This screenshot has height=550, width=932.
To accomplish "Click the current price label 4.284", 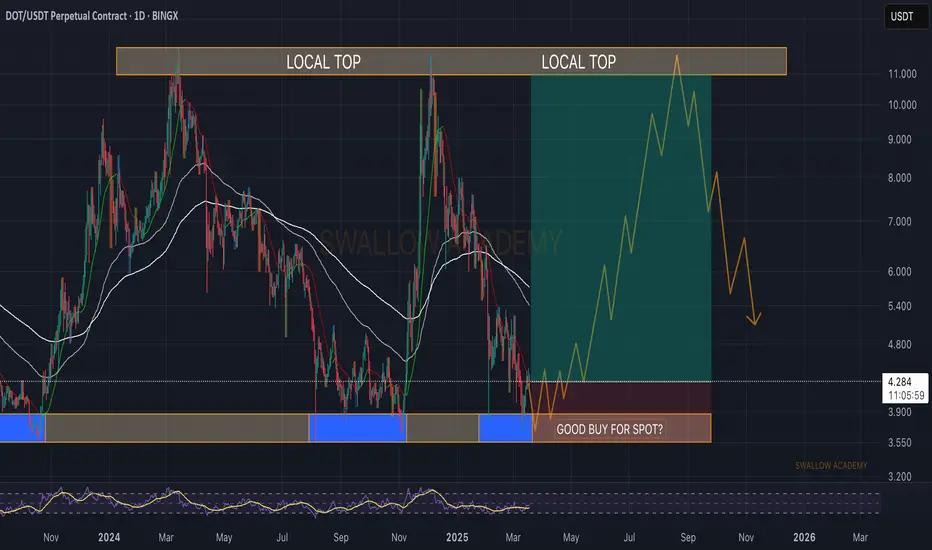I will (x=899, y=382).
